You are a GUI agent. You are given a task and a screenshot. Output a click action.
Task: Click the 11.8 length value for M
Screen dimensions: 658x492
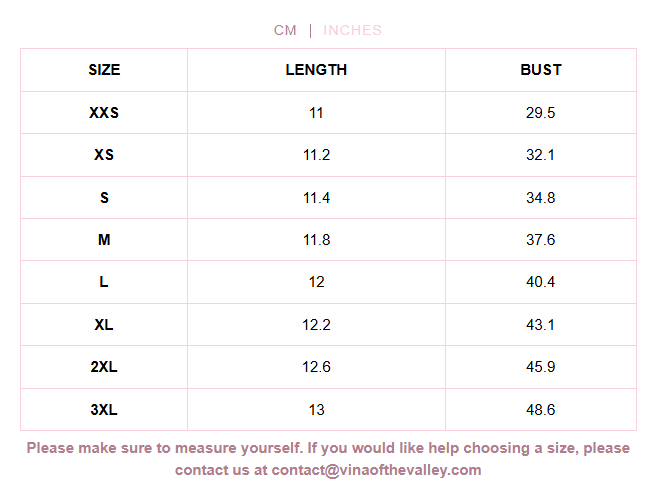[316, 240]
